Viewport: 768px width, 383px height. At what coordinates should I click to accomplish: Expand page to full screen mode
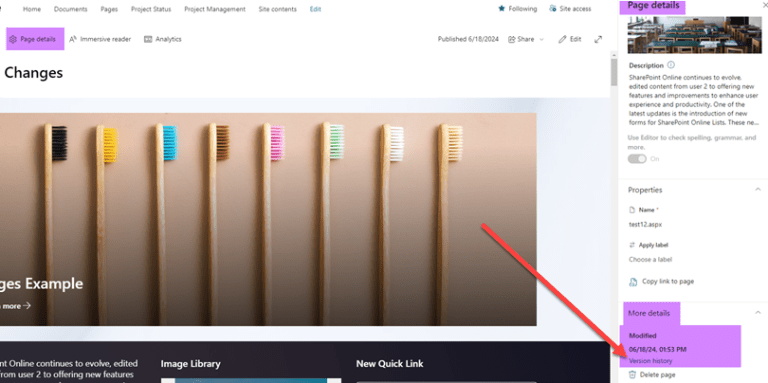(598, 39)
